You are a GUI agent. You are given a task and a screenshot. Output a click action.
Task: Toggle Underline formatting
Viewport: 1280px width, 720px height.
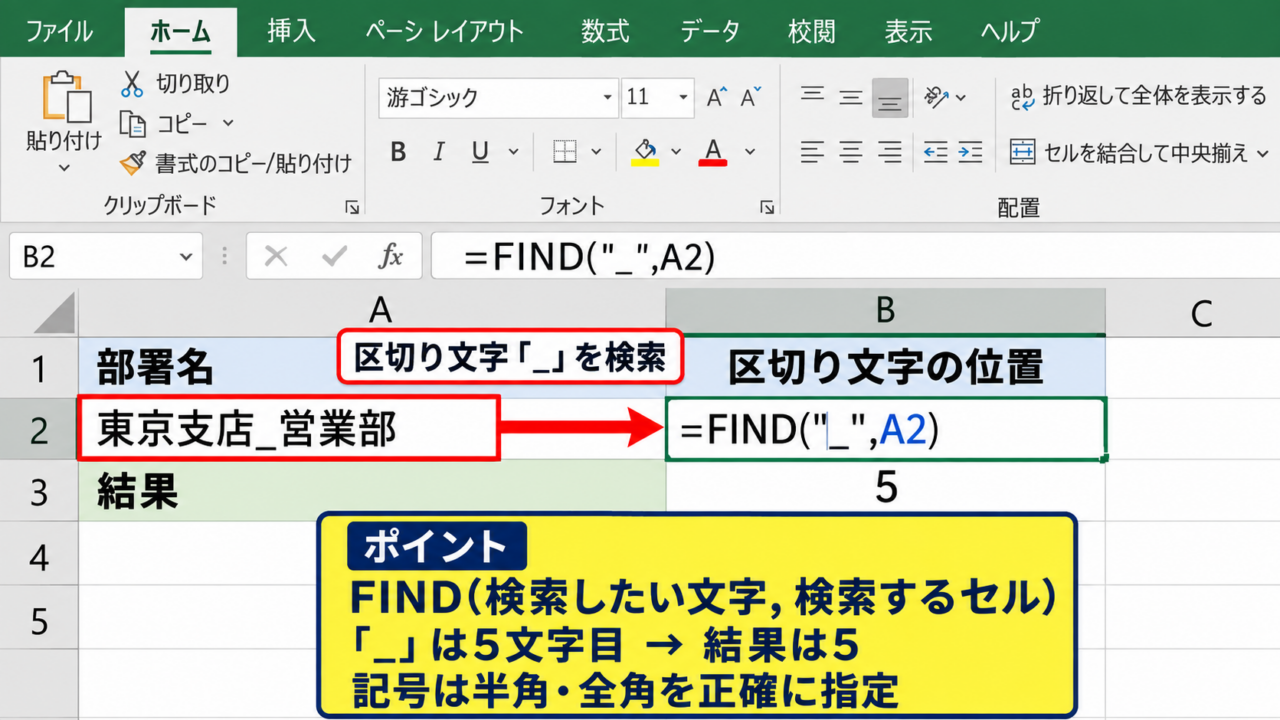click(480, 152)
